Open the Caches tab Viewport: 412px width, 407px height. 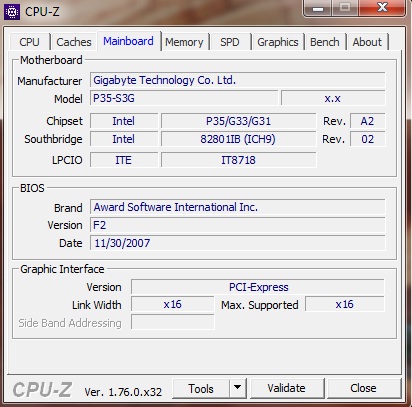(74, 42)
